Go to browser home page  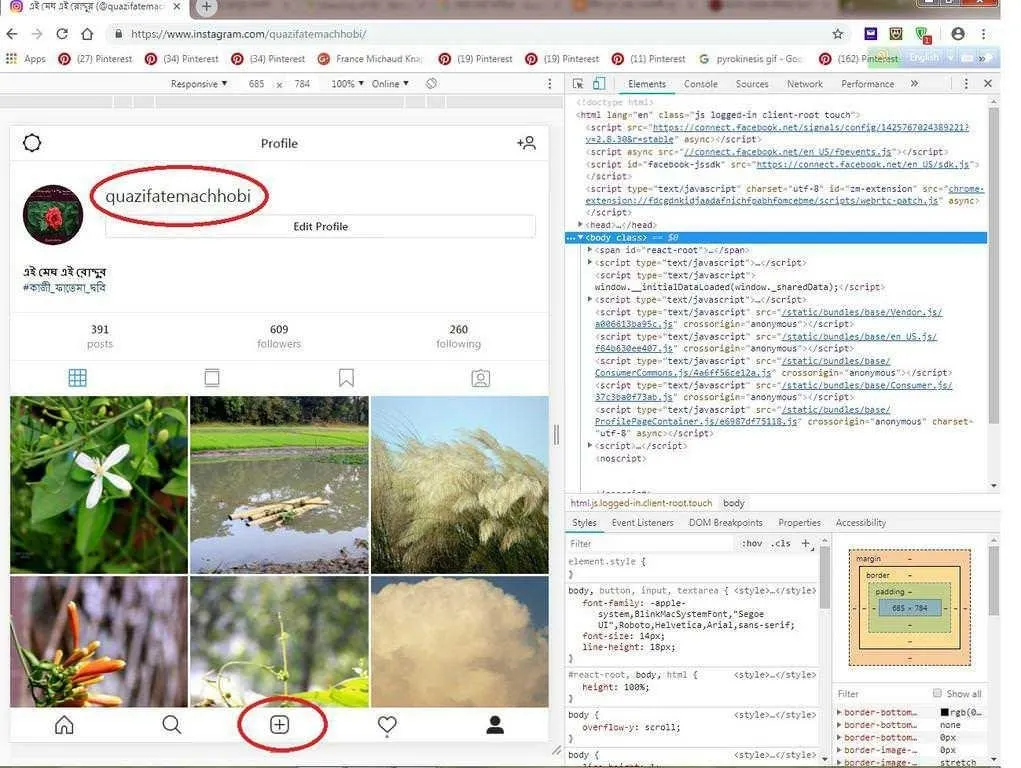point(87,34)
